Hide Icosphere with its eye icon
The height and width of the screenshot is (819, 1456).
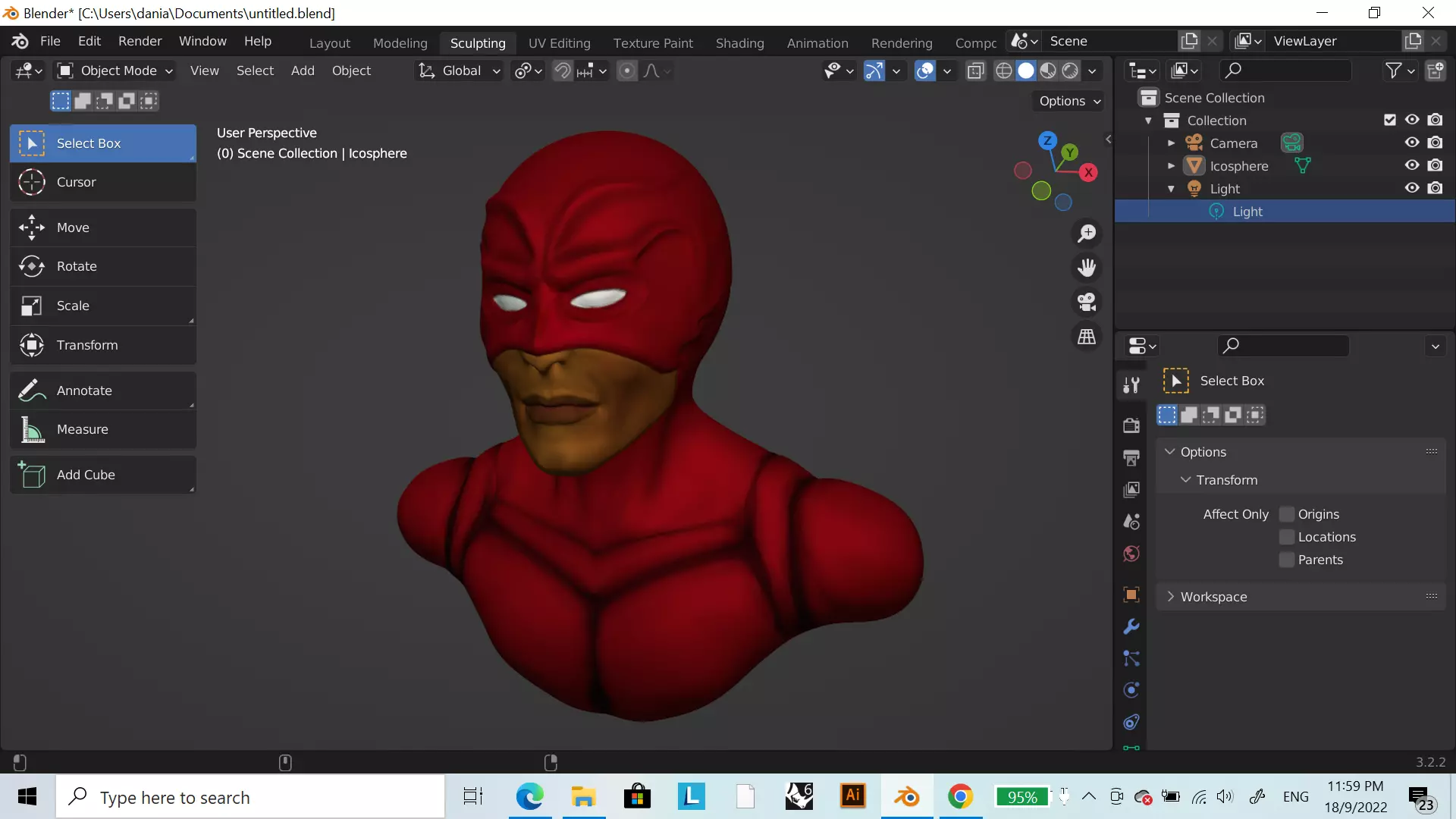point(1412,165)
